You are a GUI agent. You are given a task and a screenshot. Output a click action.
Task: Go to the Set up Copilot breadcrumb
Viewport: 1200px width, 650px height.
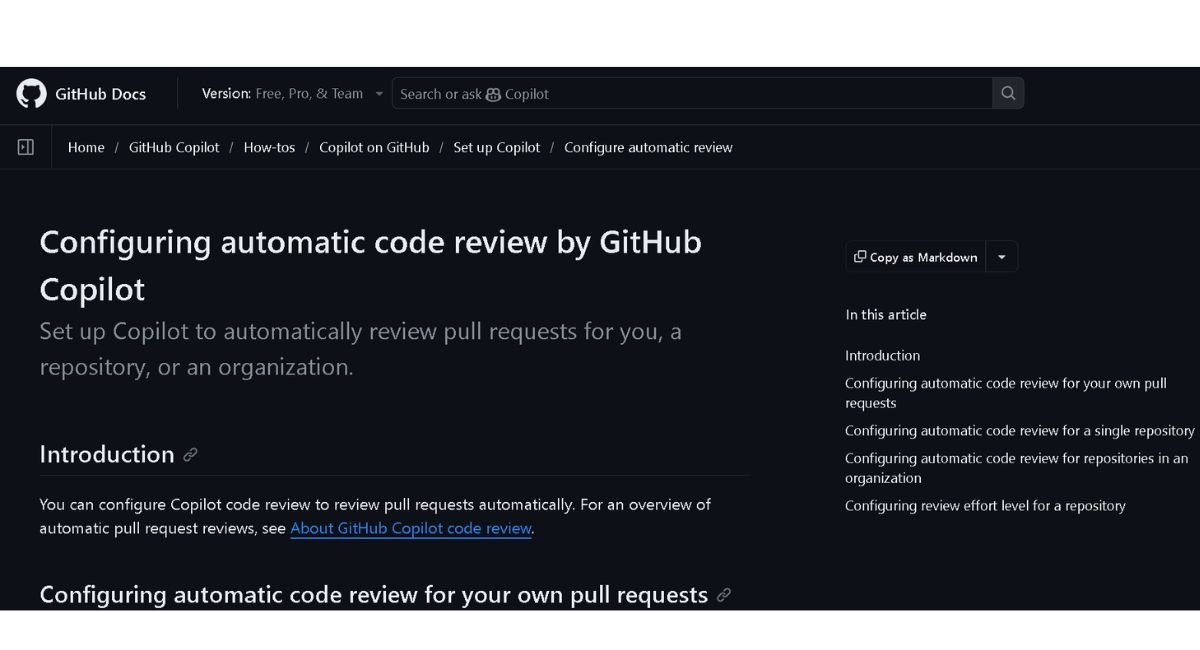(x=497, y=147)
